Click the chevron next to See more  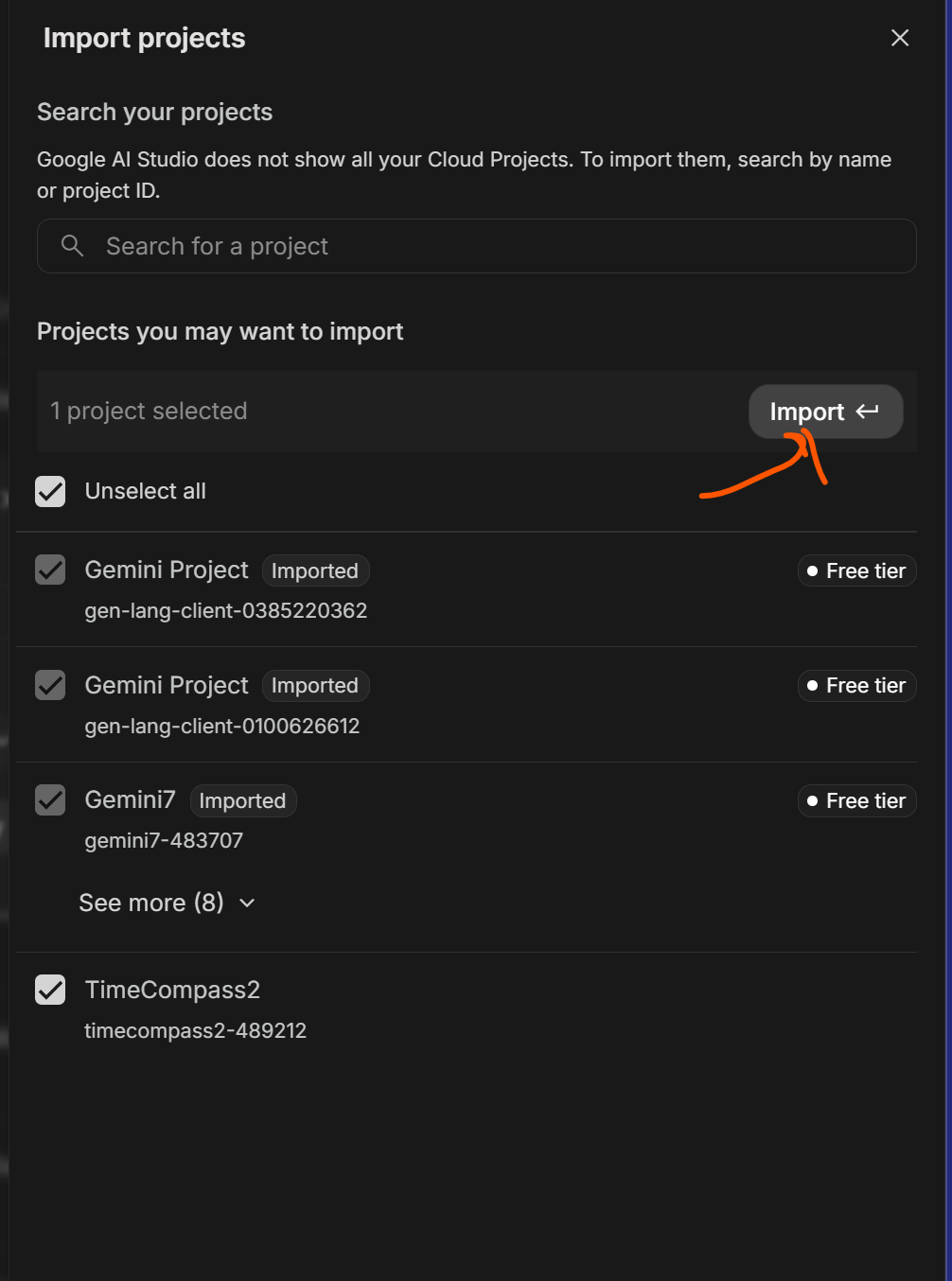tap(247, 904)
